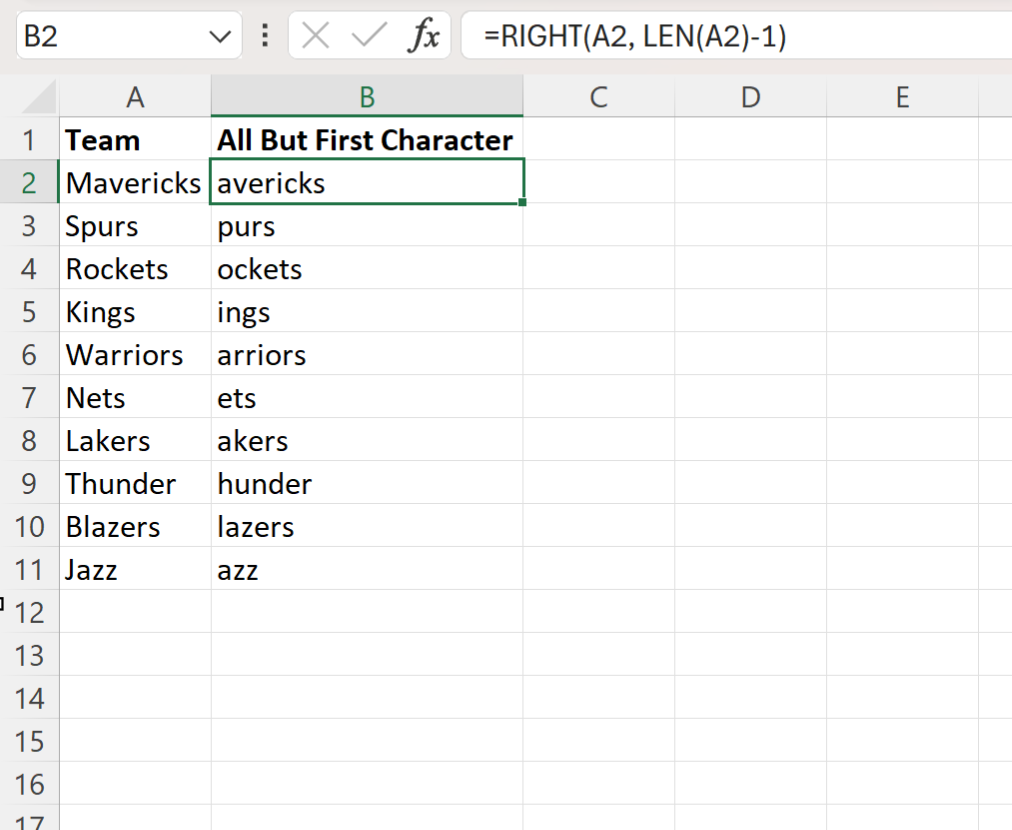Select row 6 header
This screenshot has width=1012, height=830.
tap(29, 354)
